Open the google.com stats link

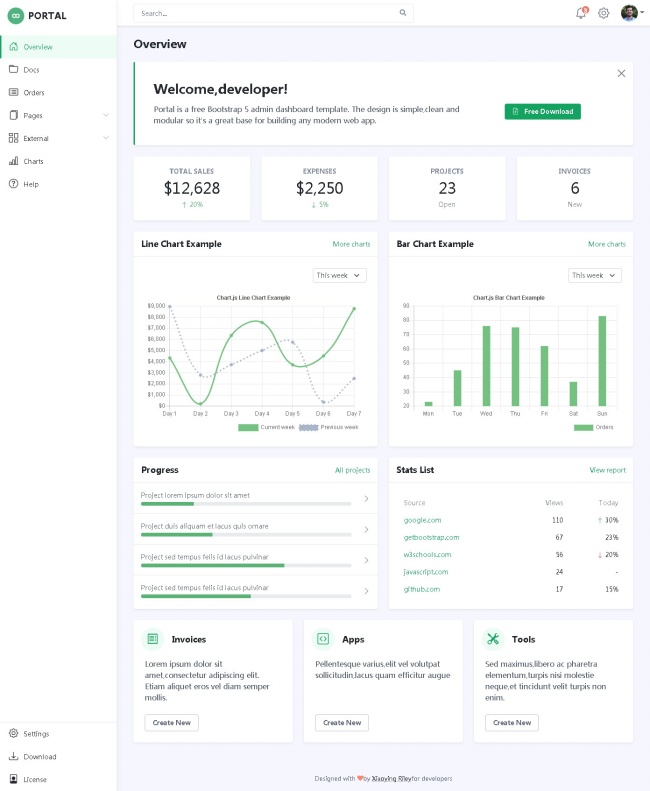[x=422, y=520]
